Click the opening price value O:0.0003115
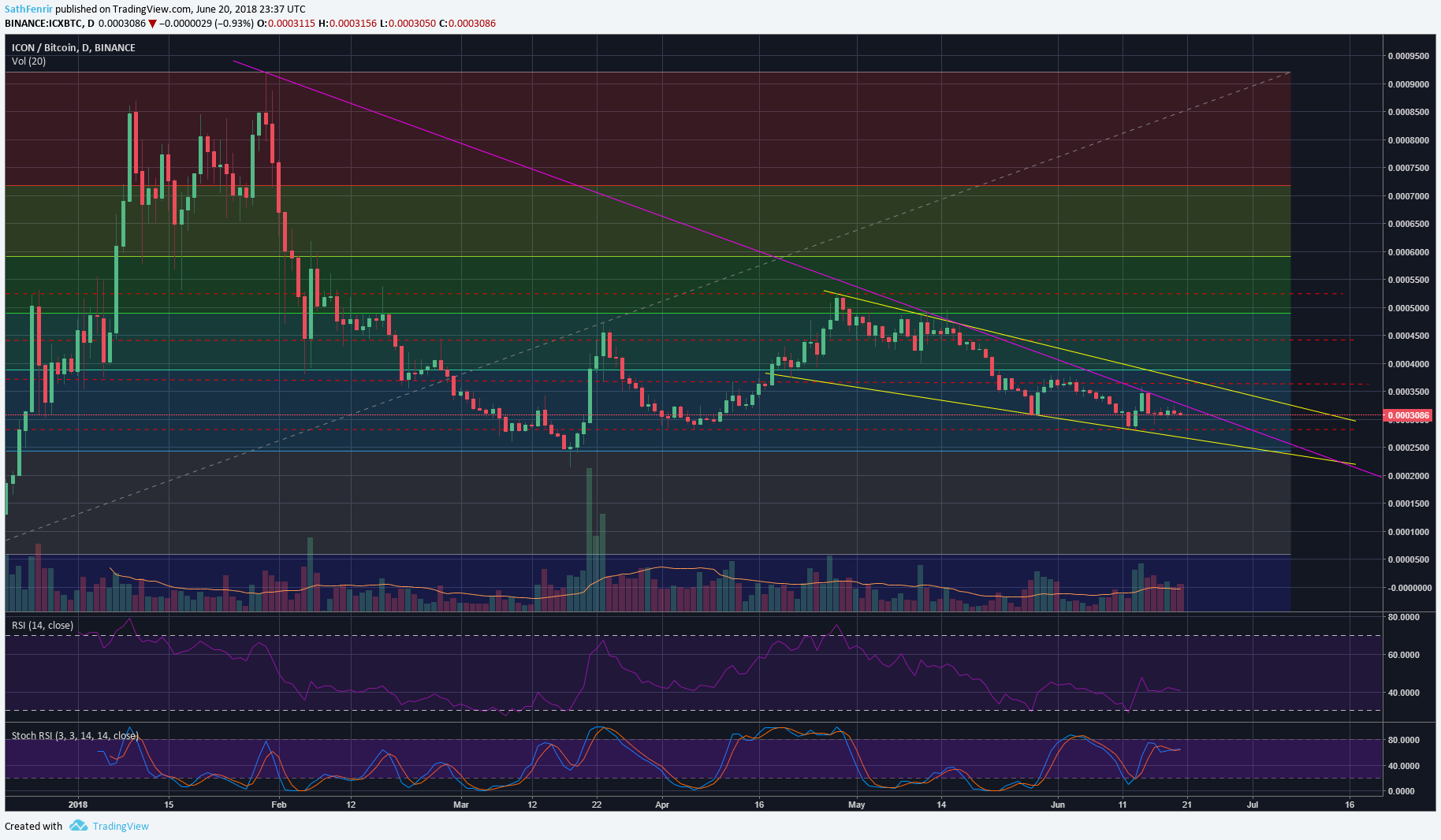 pyautogui.click(x=286, y=23)
